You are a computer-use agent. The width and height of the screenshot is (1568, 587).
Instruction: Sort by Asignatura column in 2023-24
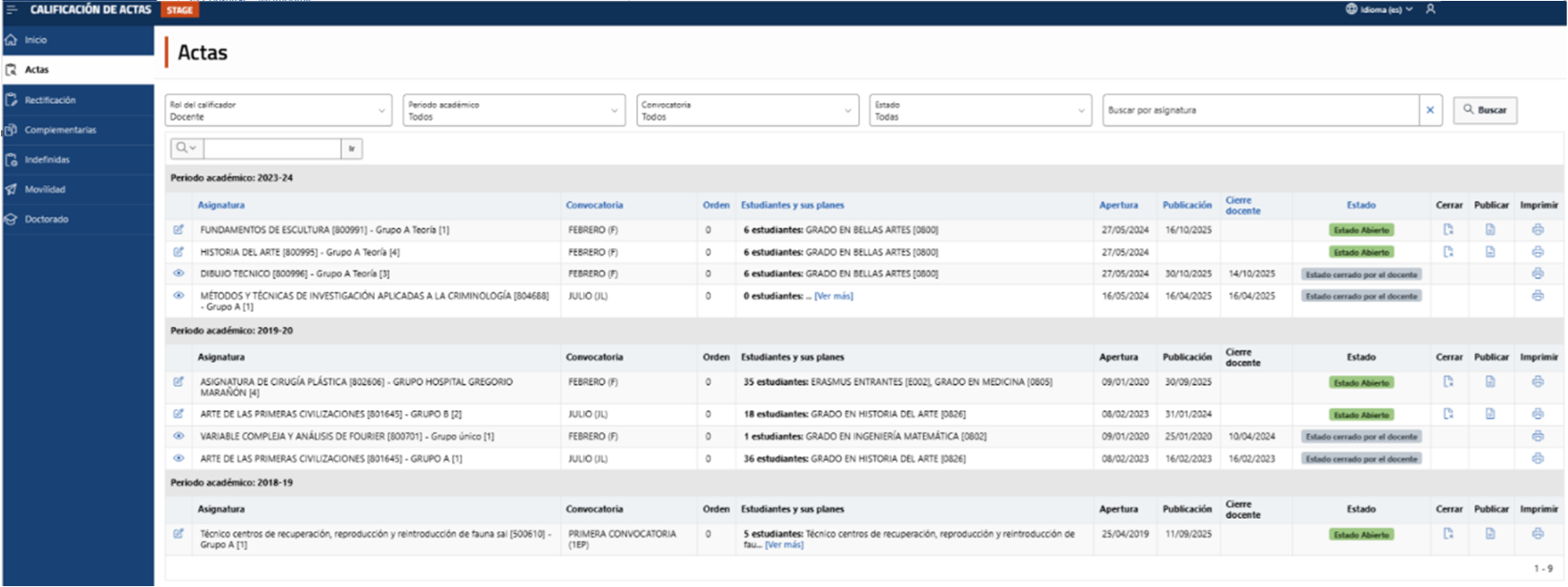tap(221, 205)
